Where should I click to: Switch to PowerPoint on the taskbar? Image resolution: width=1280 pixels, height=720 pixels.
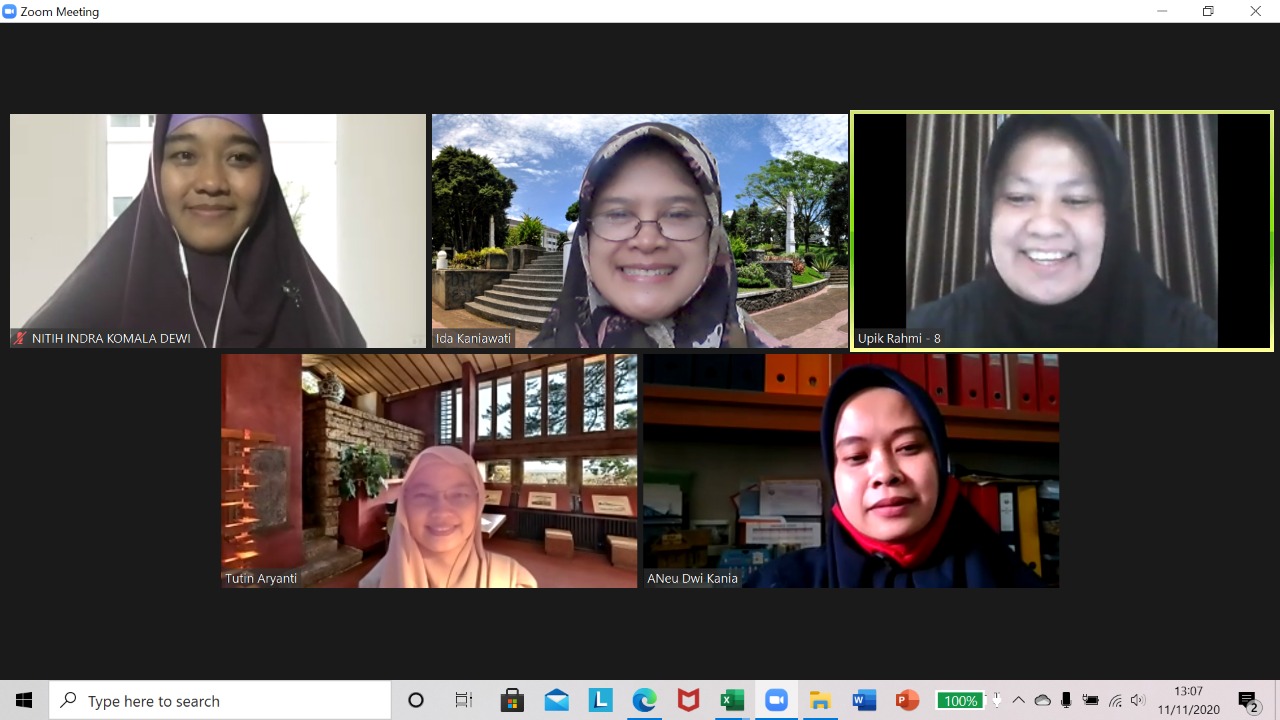tap(907, 701)
